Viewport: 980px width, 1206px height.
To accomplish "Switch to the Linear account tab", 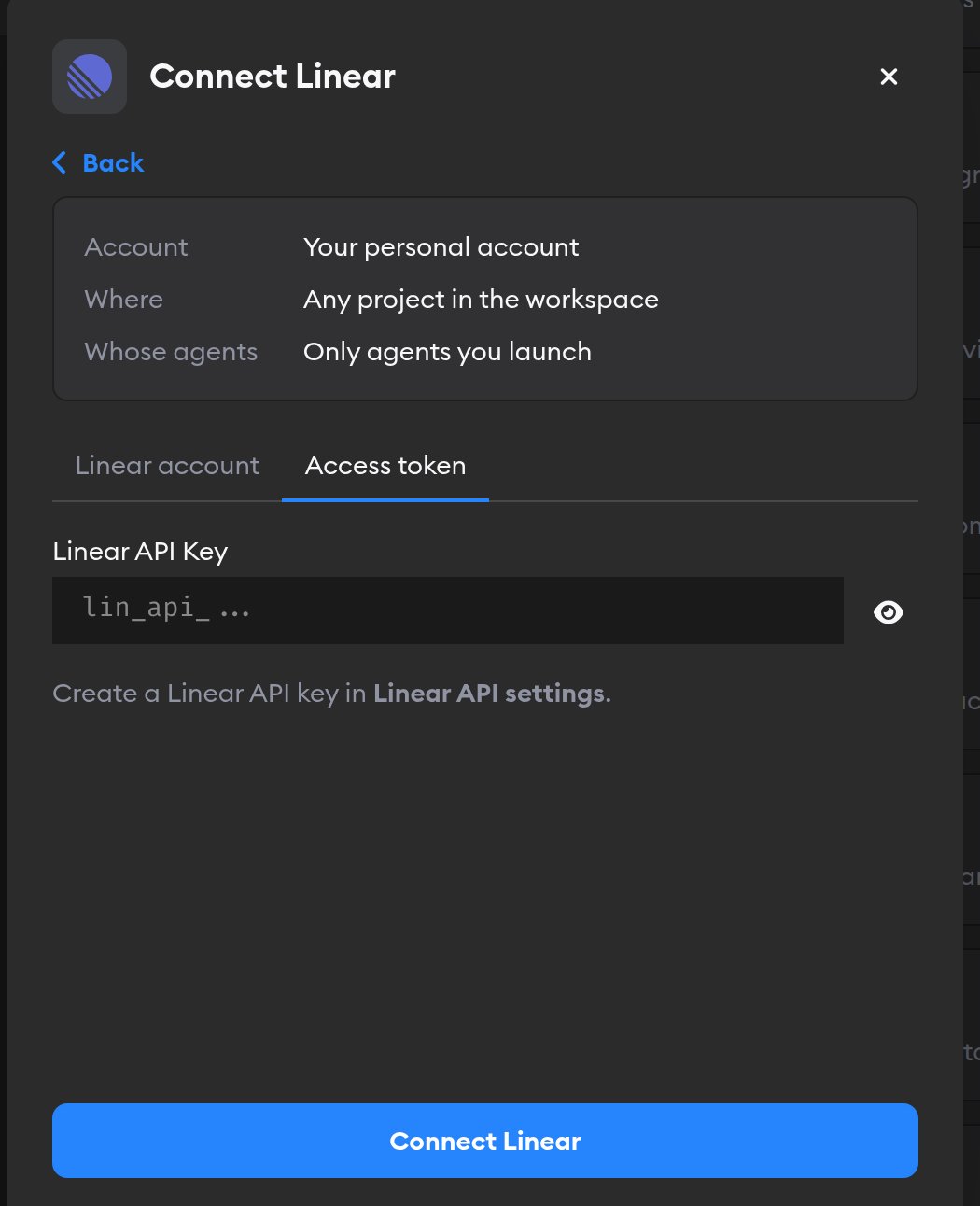I will click(167, 466).
